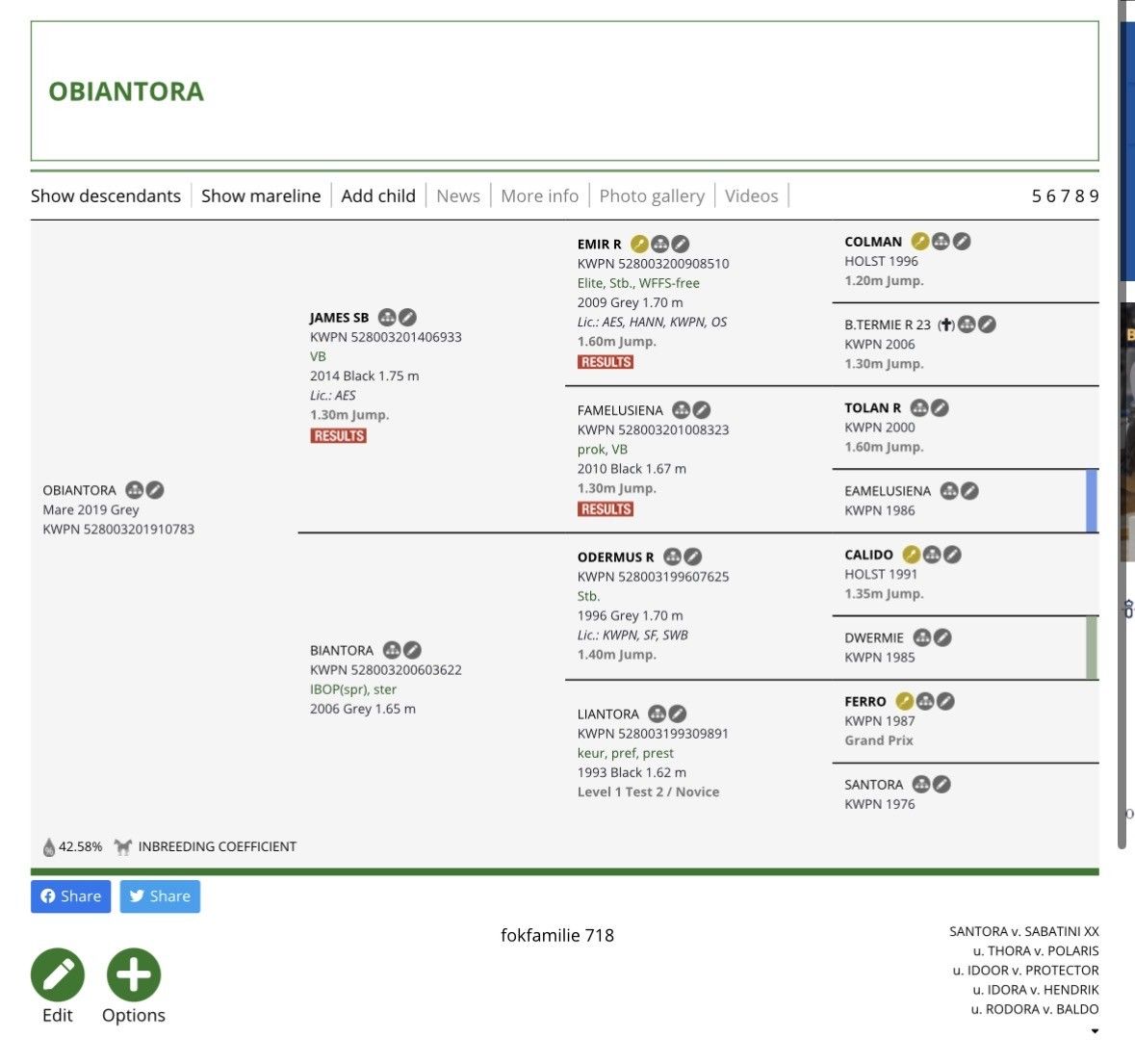Show 9 generations in pedigree
1135x1064 pixels.
(1094, 195)
